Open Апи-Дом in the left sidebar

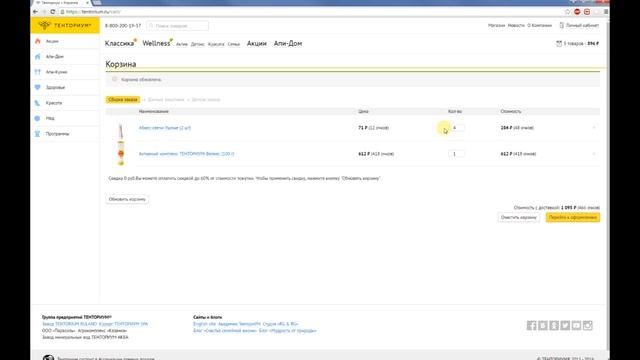55,56
